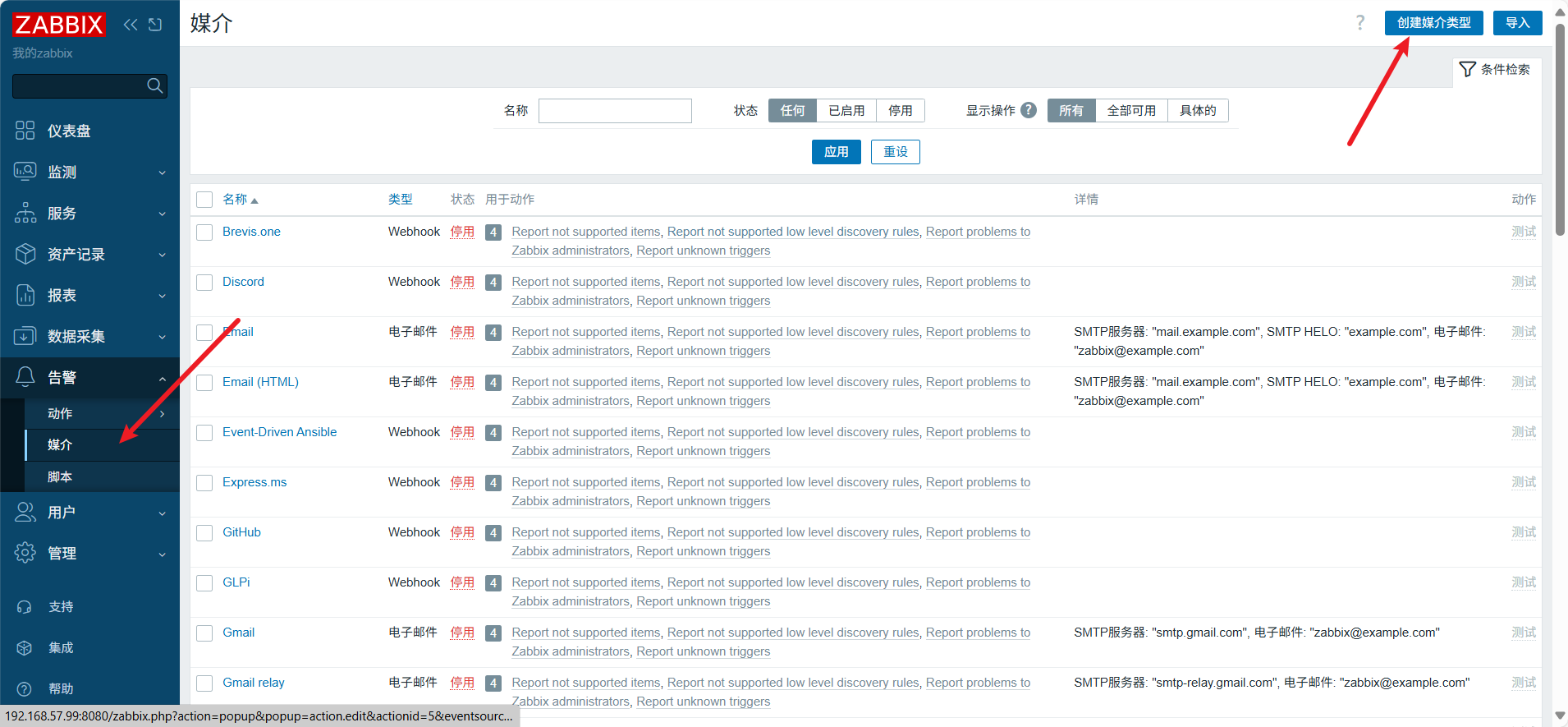1568x727 pixels.
Task: Toggle the select-all checkbox in header
Action: pyautogui.click(x=204, y=200)
